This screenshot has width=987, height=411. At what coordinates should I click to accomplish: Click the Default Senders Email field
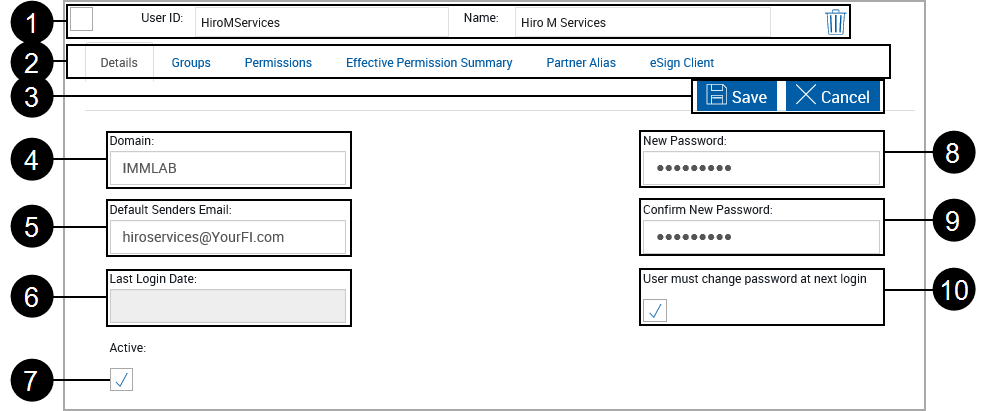(228, 238)
